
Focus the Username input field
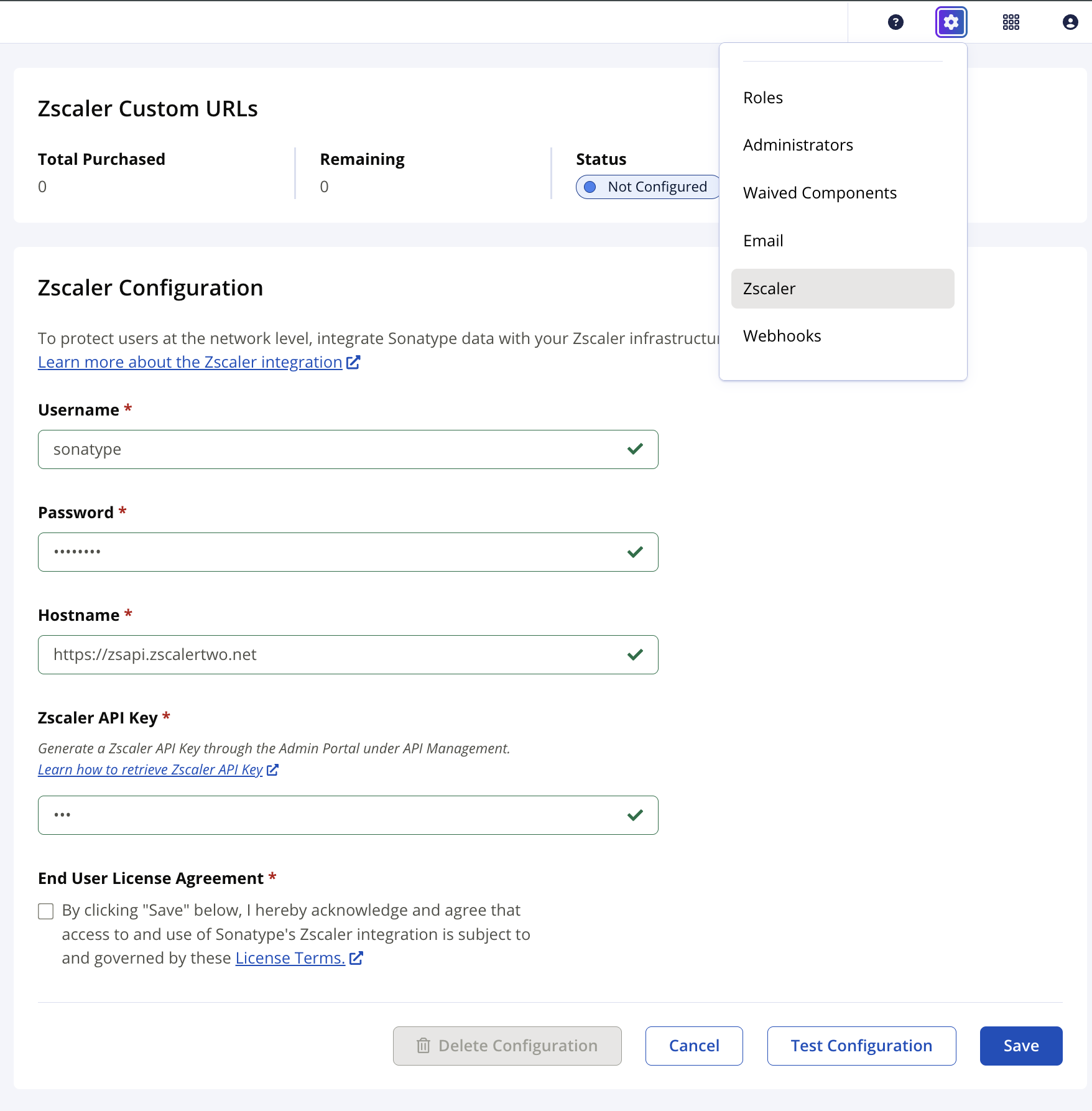click(348, 449)
